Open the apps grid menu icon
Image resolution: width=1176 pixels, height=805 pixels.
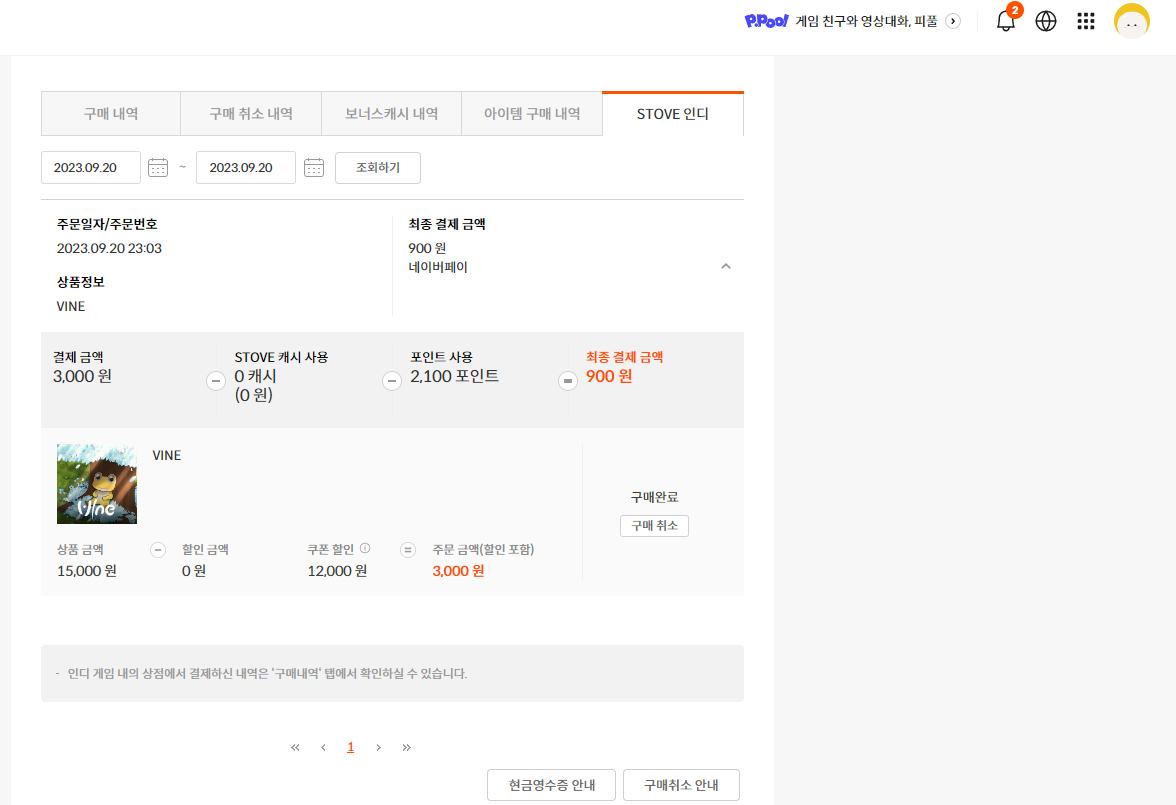pyautogui.click(x=1086, y=22)
